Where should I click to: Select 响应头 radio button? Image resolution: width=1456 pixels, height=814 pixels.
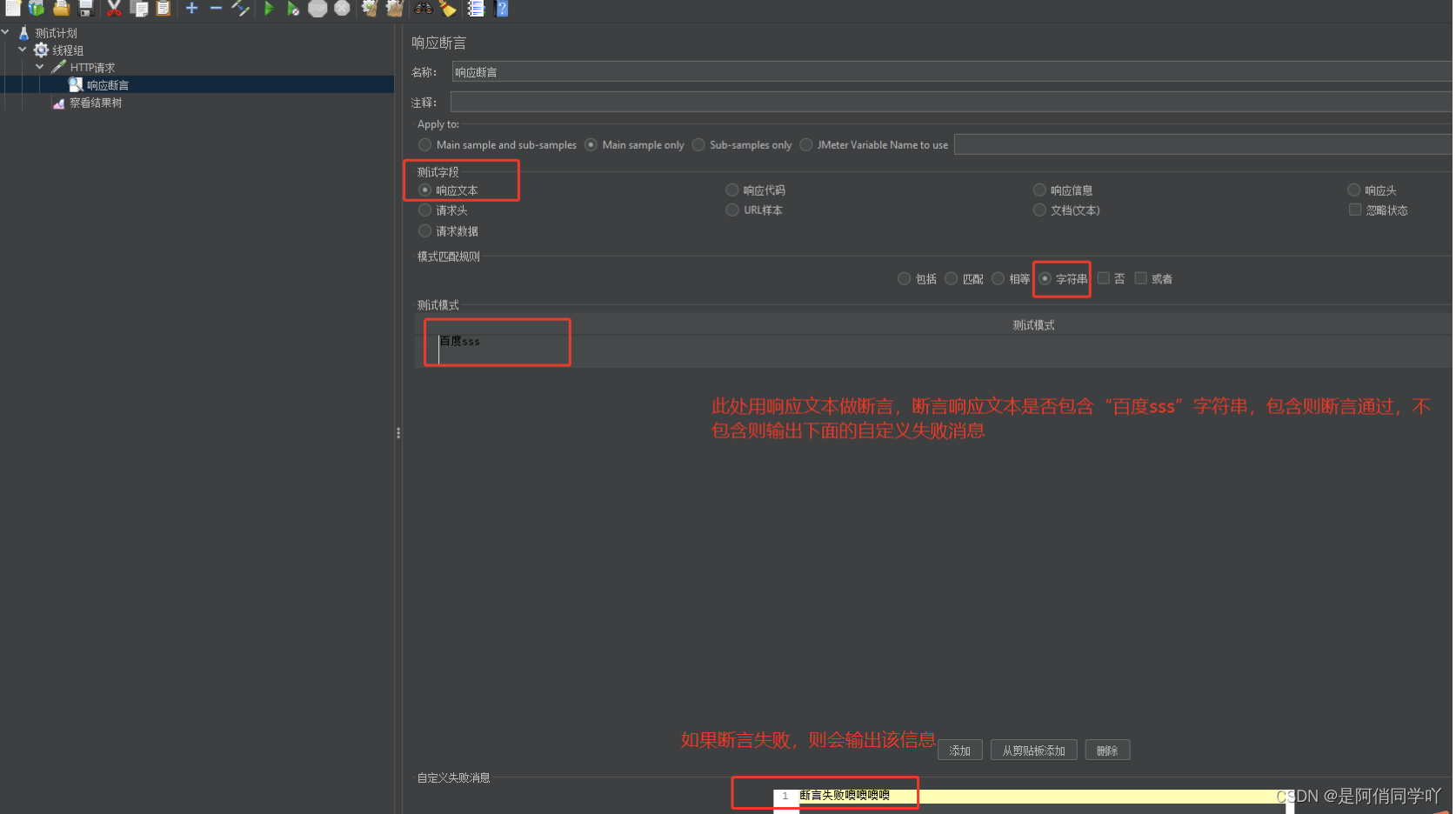pyautogui.click(x=1353, y=190)
